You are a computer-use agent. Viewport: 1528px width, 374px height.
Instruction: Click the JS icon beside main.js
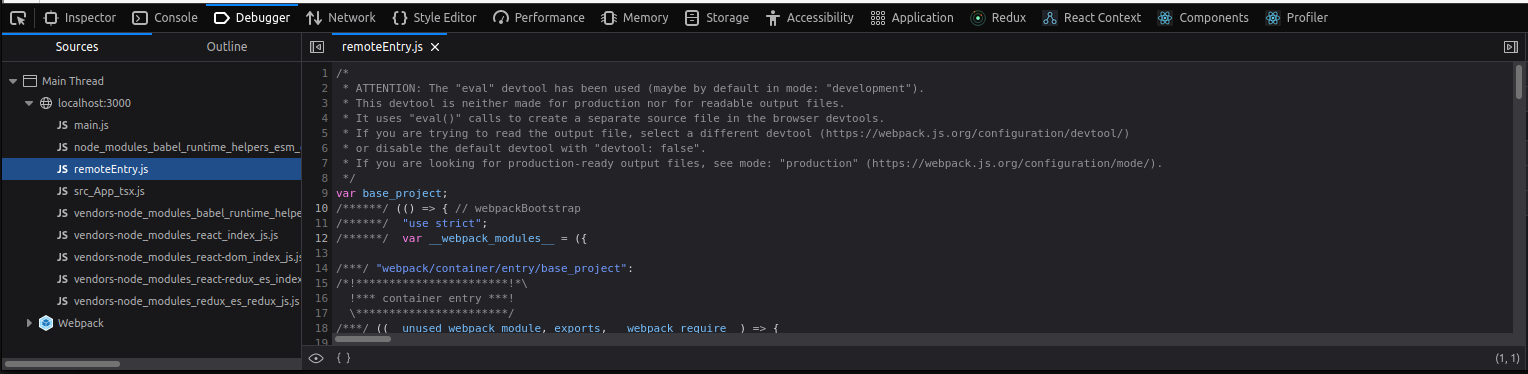62,125
